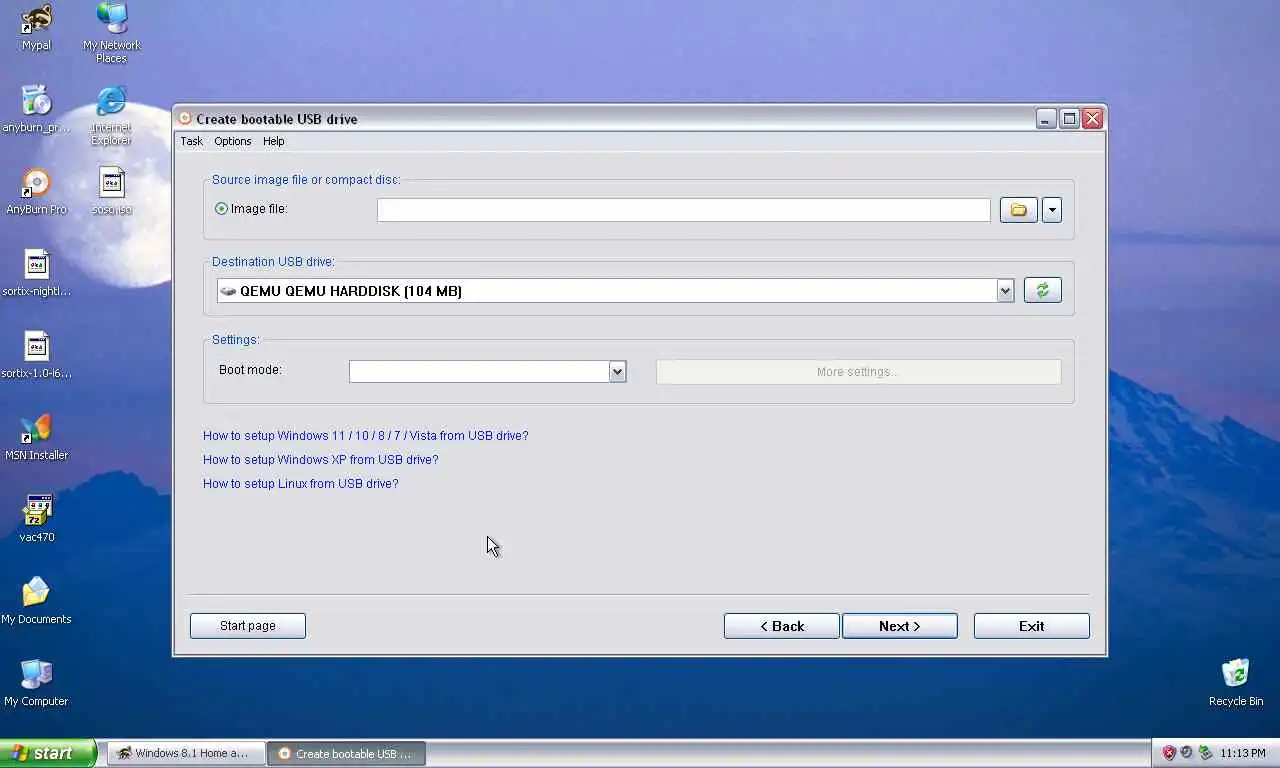The image size is (1280, 768).
Task: Open Linux USB setup help link
Action: click(300, 484)
